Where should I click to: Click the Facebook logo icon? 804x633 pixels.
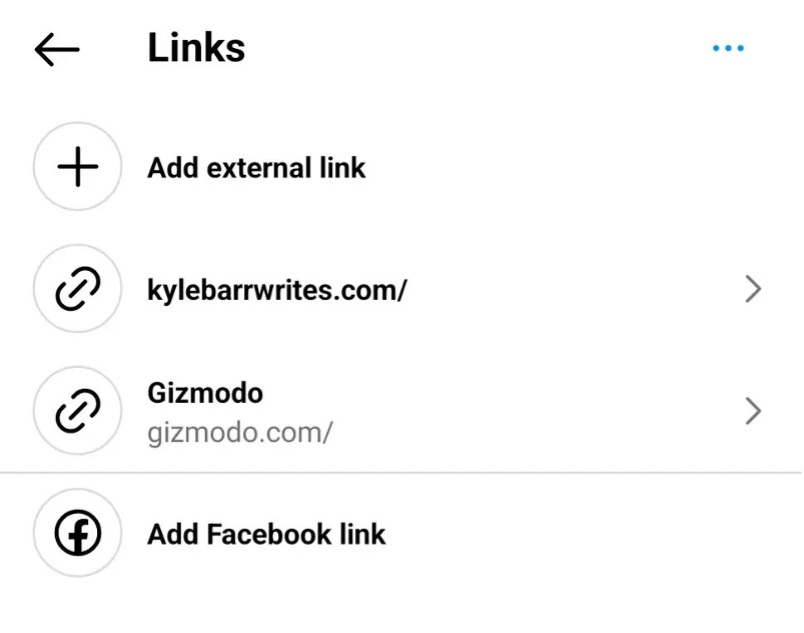coord(77,534)
